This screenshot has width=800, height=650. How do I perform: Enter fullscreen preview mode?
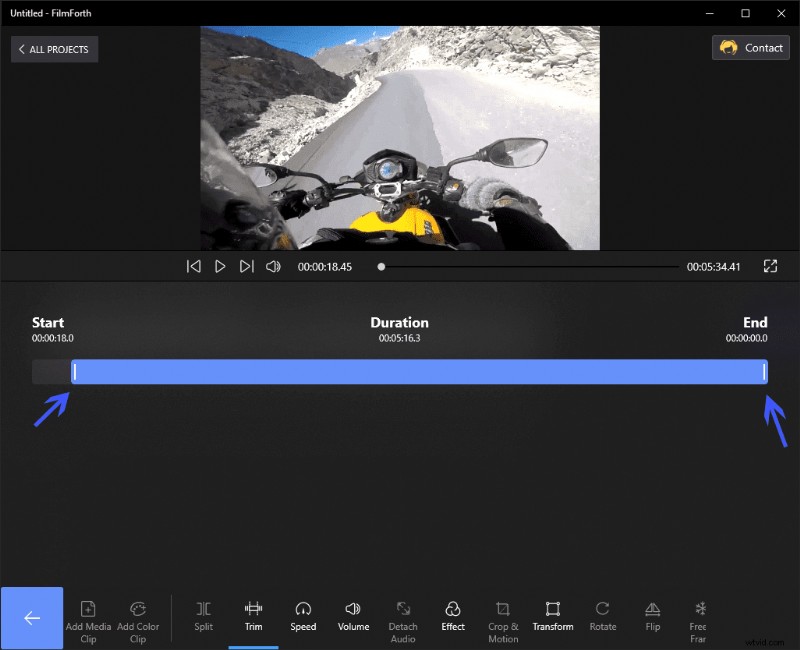point(770,266)
